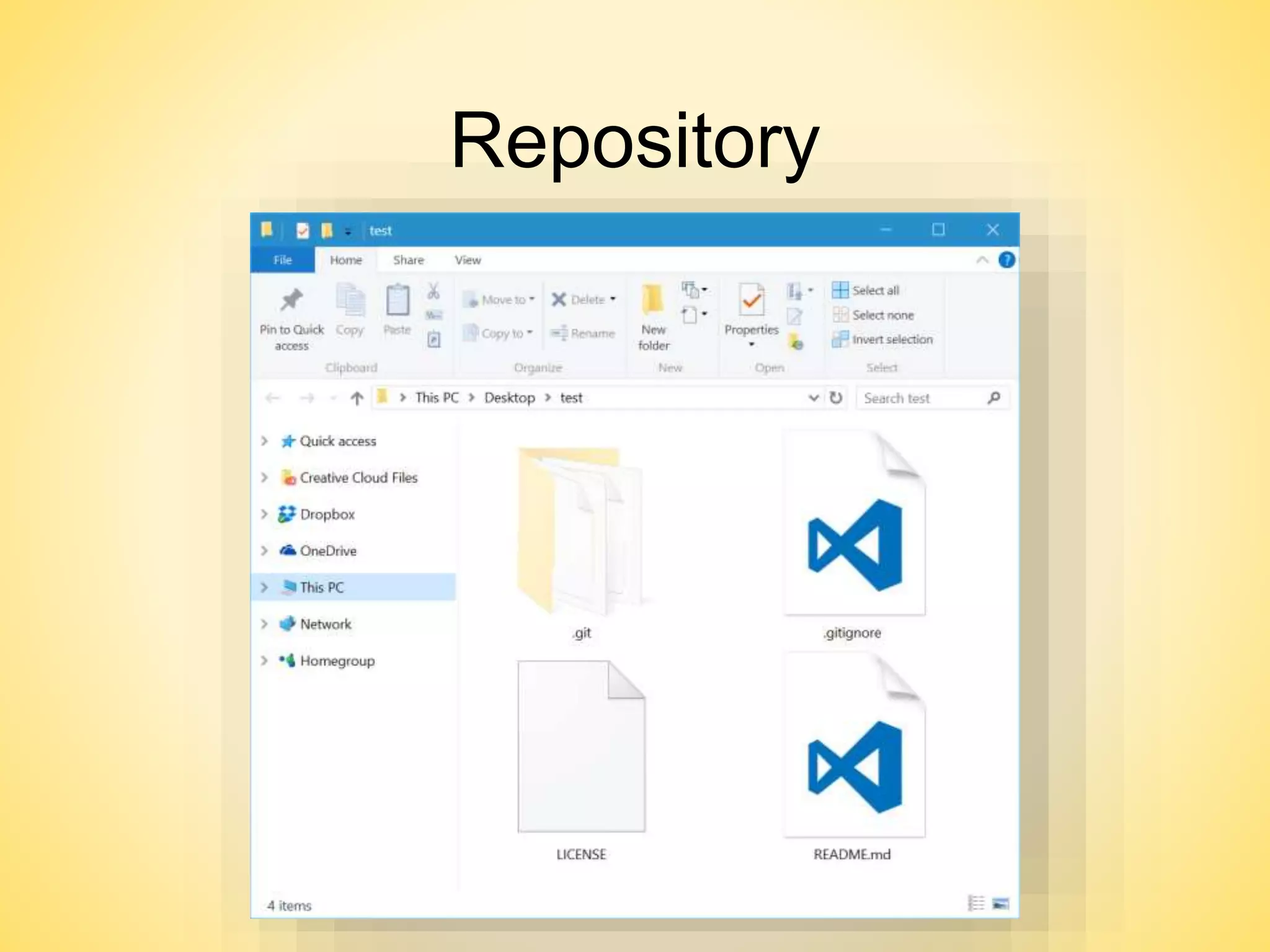Open the Open-with dropdown in Open group
This screenshot has width=1270, height=952.
[x=800, y=291]
